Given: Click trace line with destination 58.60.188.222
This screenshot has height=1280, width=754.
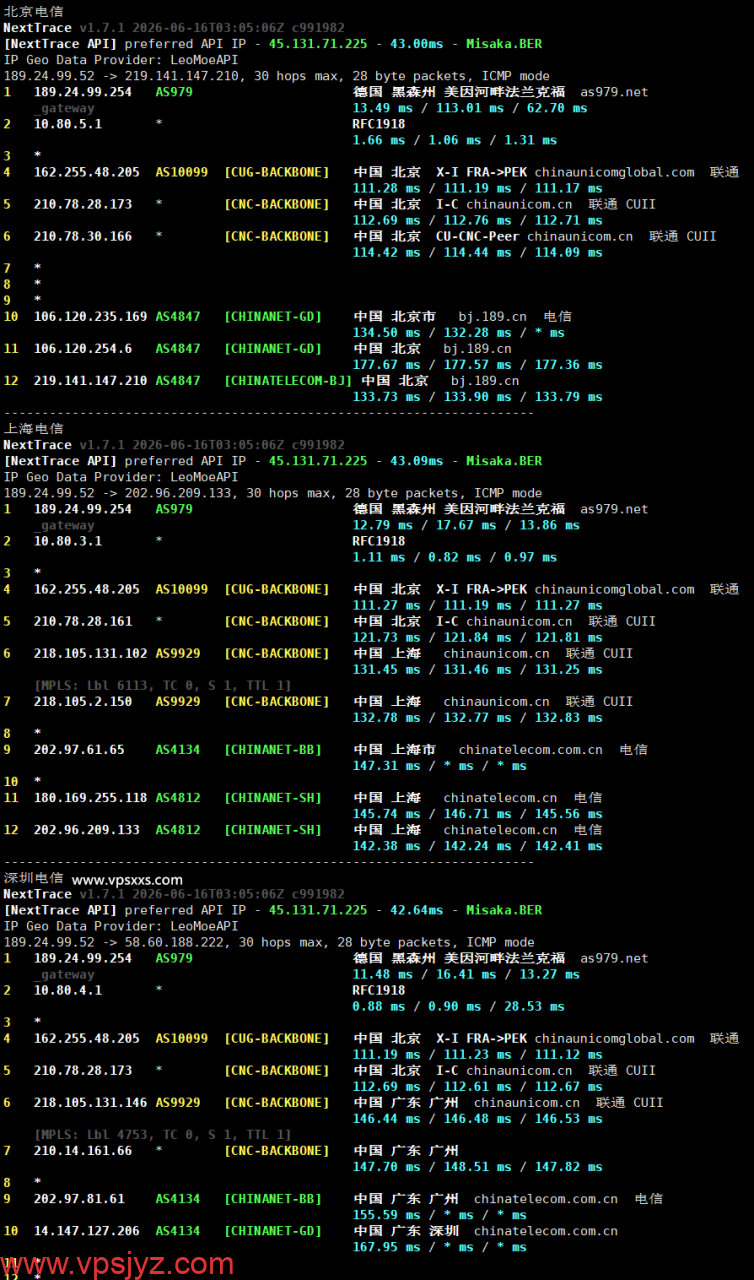Looking at the screenshot, I should [269, 942].
